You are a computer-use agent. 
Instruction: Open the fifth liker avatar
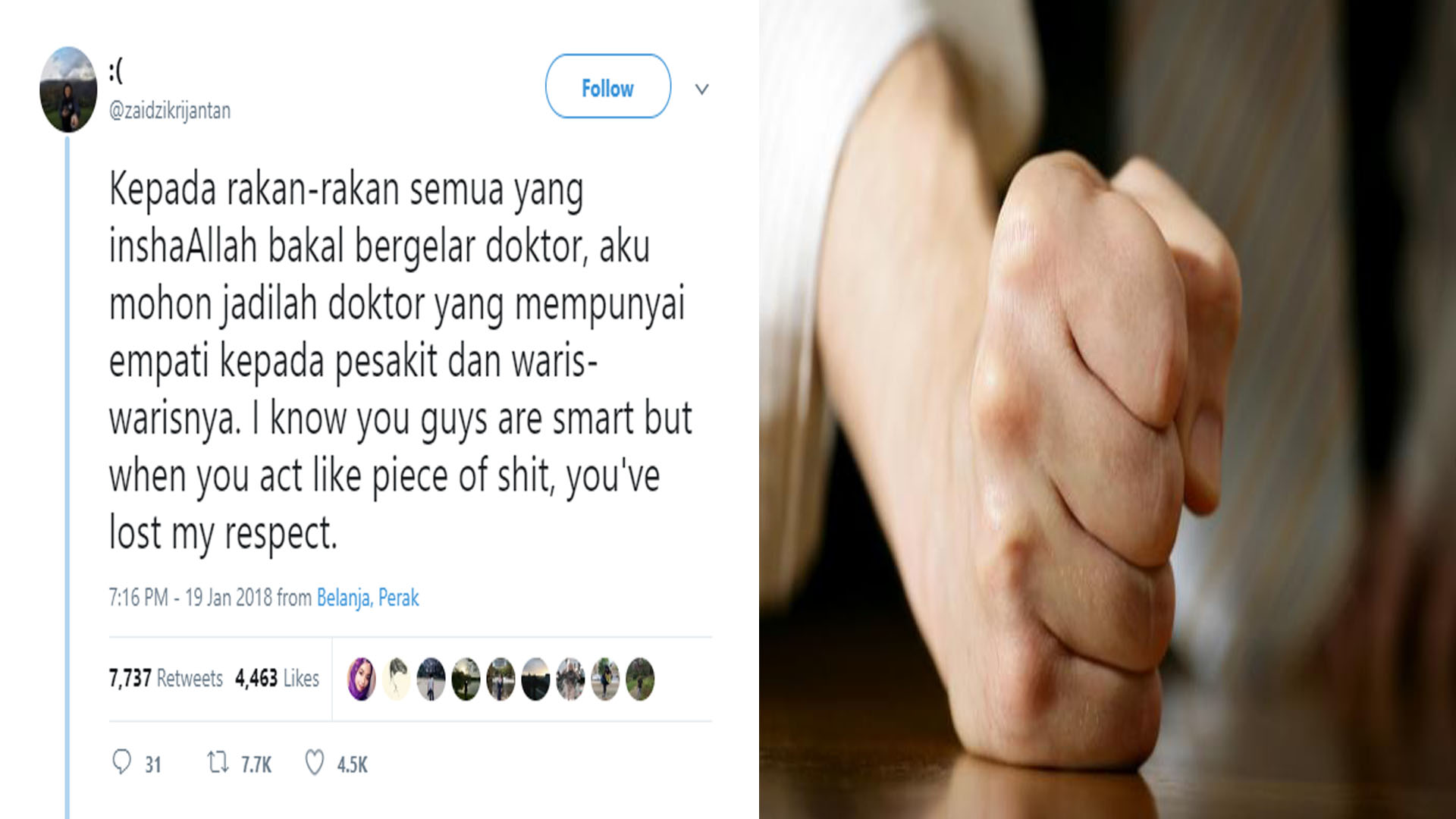pyautogui.click(x=501, y=679)
